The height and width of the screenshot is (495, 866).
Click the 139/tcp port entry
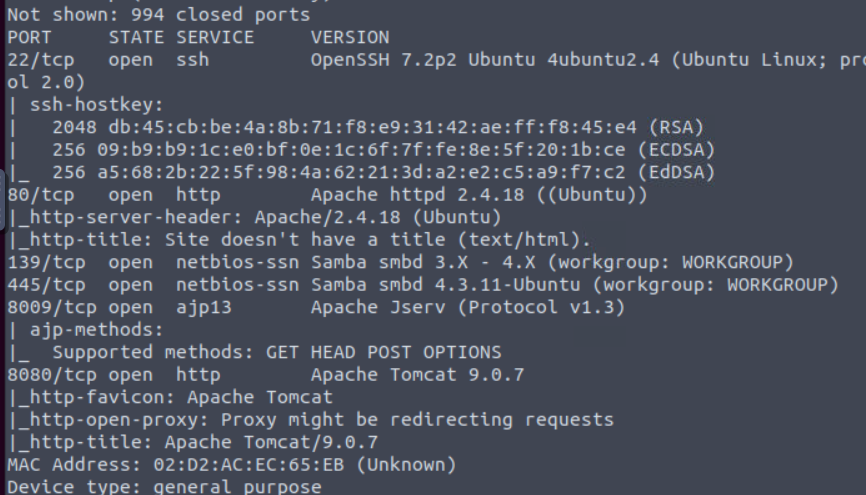pyautogui.click(x=46, y=262)
